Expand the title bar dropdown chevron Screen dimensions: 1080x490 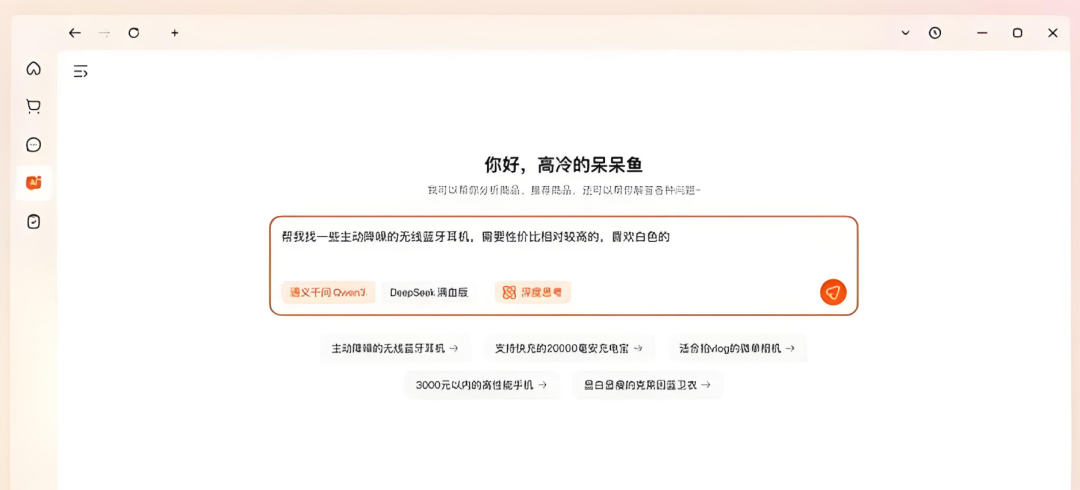tap(905, 33)
